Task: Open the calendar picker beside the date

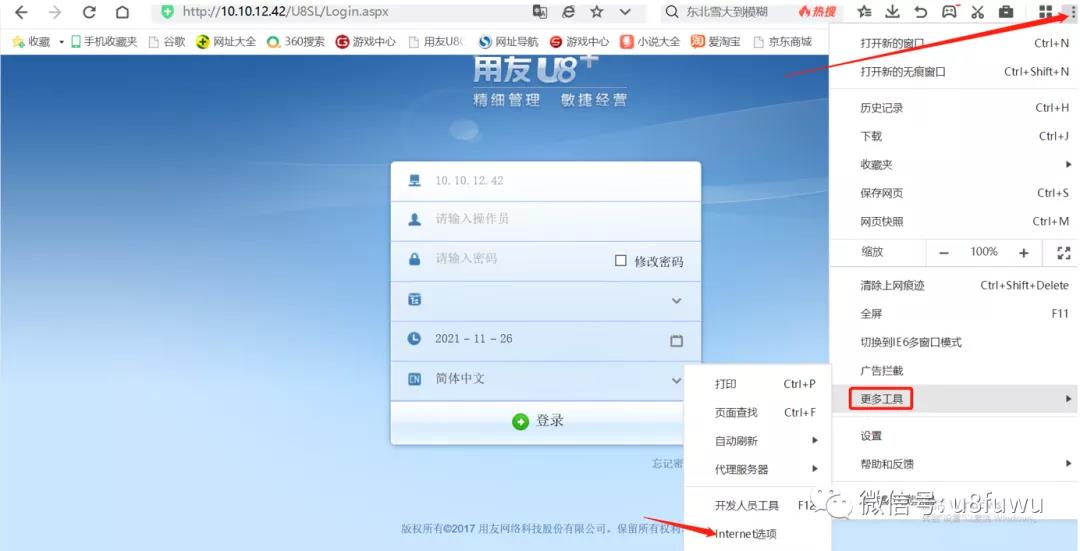Action: point(676,340)
